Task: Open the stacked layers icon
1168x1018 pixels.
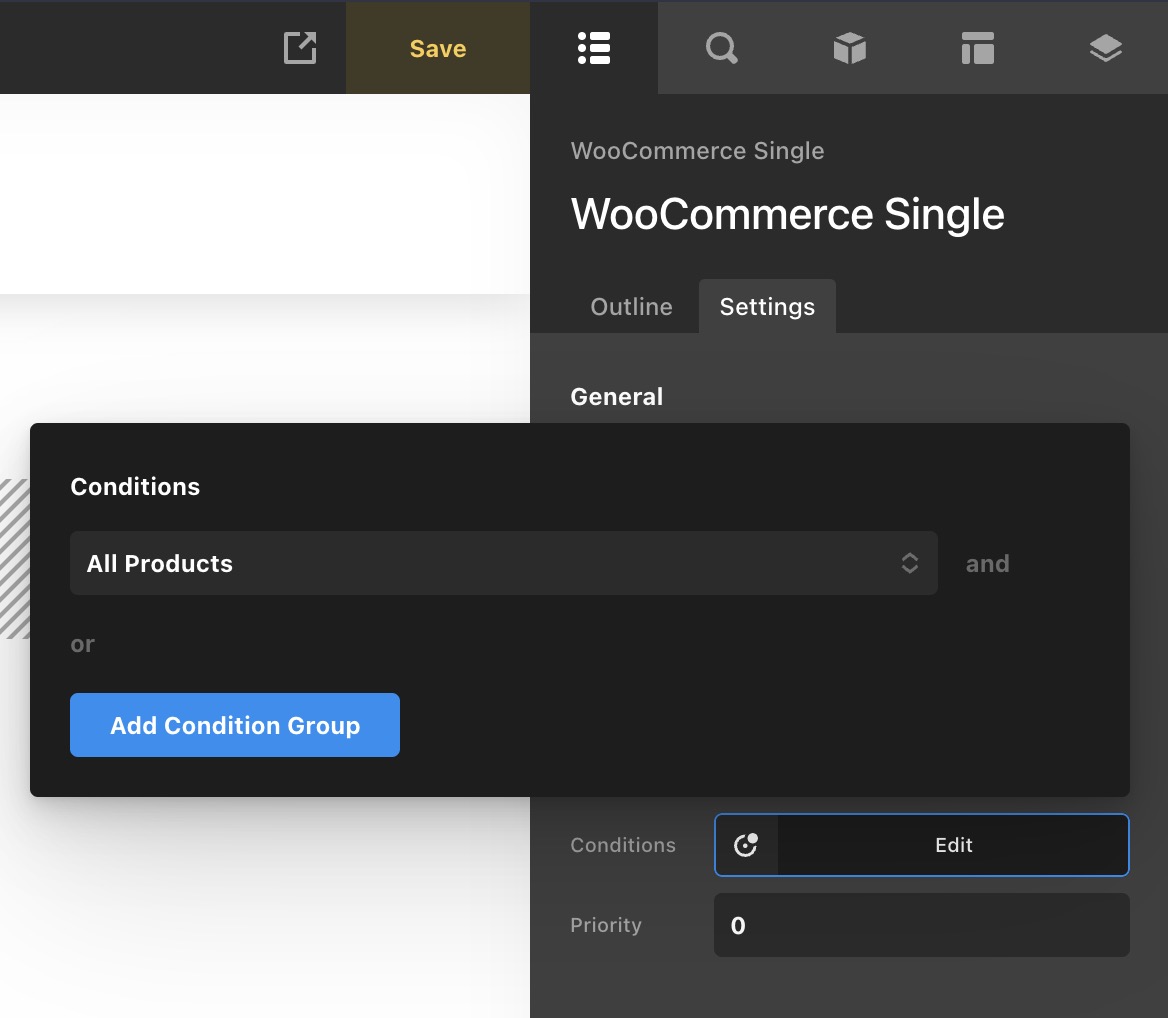Action: click(1105, 48)
